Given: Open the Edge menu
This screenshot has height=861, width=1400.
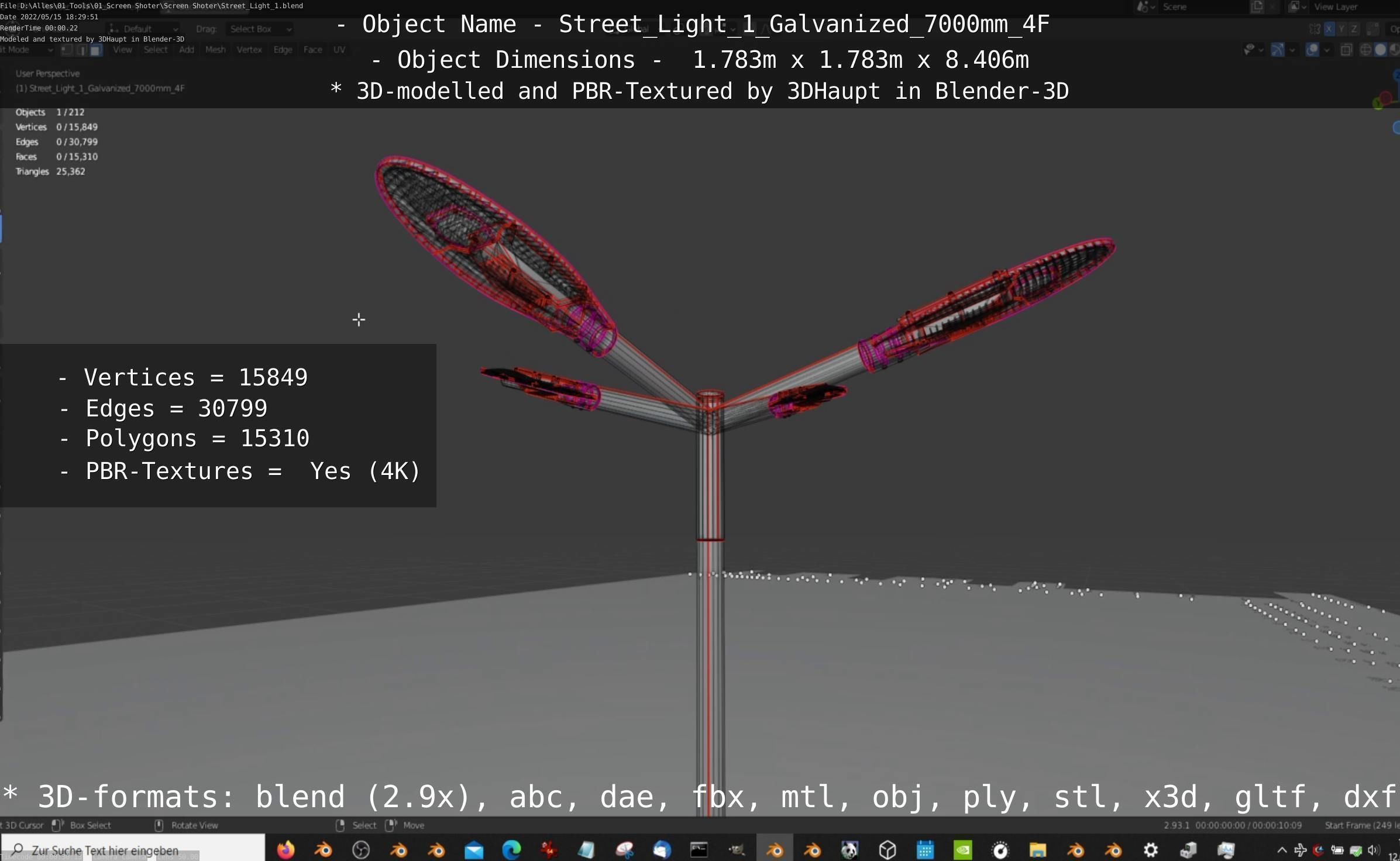Looking at the screenshot, I should 283,50.
